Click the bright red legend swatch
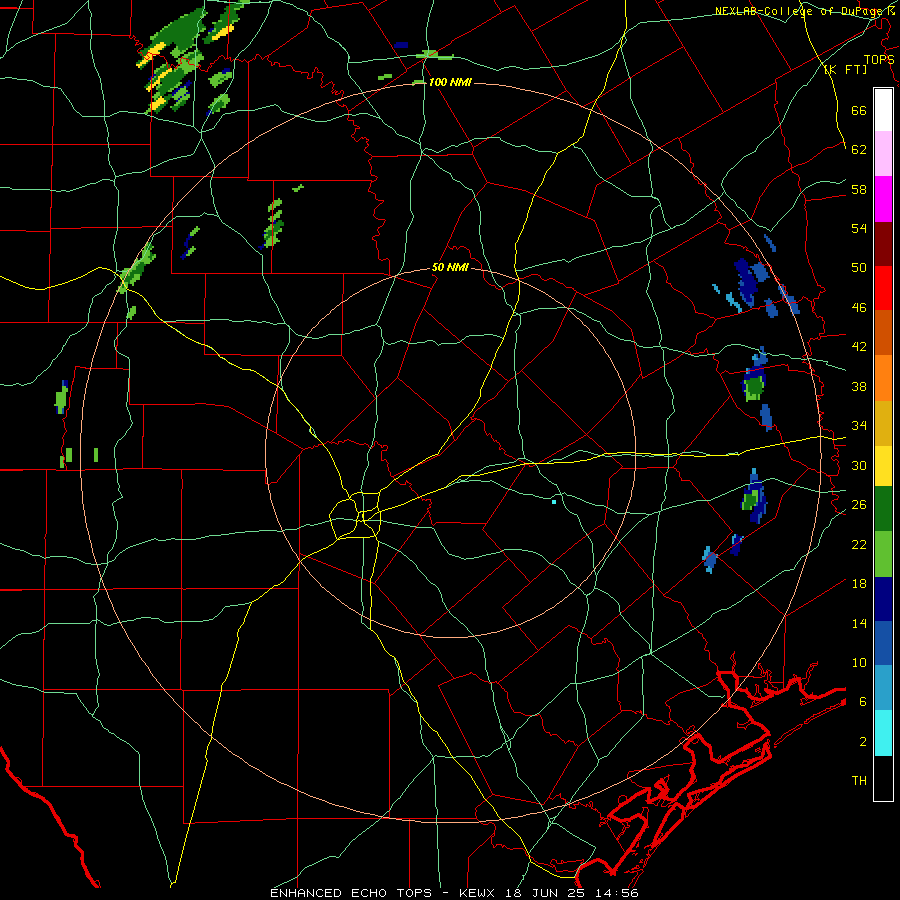The image size is (900, 900). point(883,288)
